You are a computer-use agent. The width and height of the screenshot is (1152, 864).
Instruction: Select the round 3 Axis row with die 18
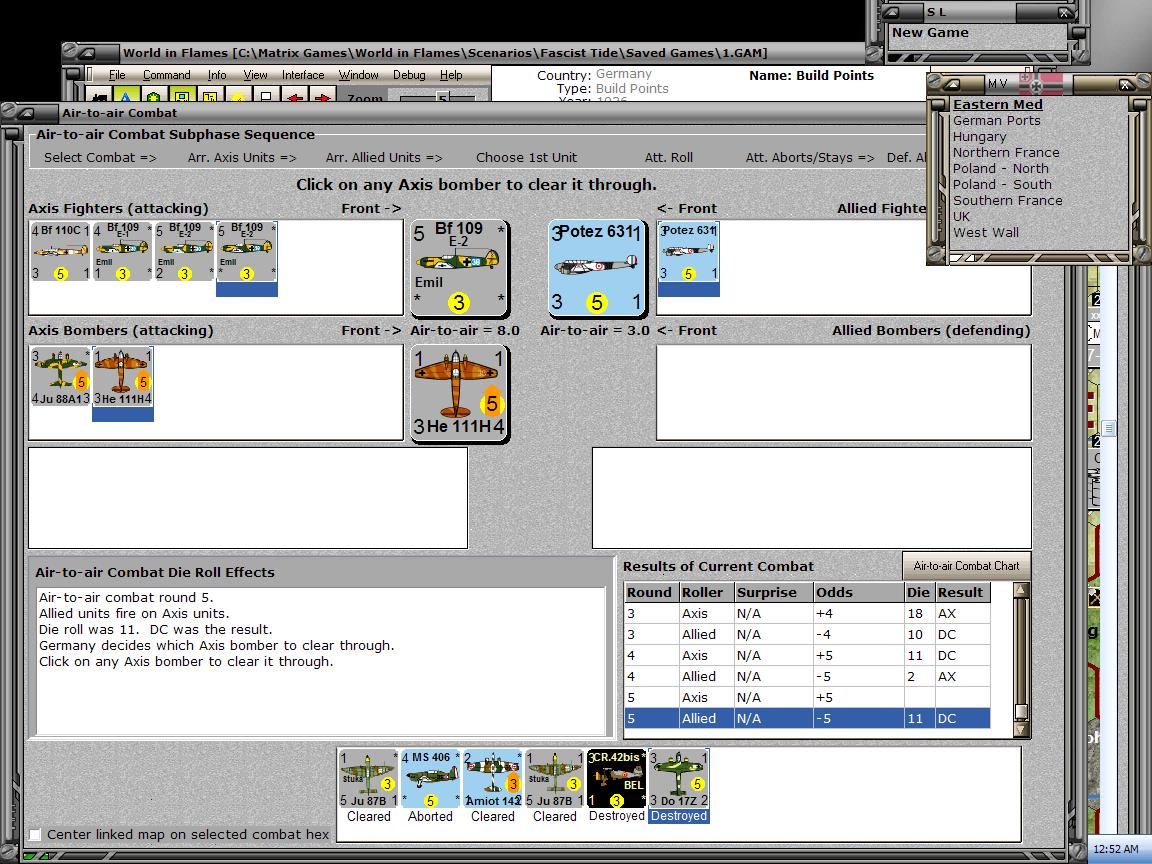click(807, 613)
